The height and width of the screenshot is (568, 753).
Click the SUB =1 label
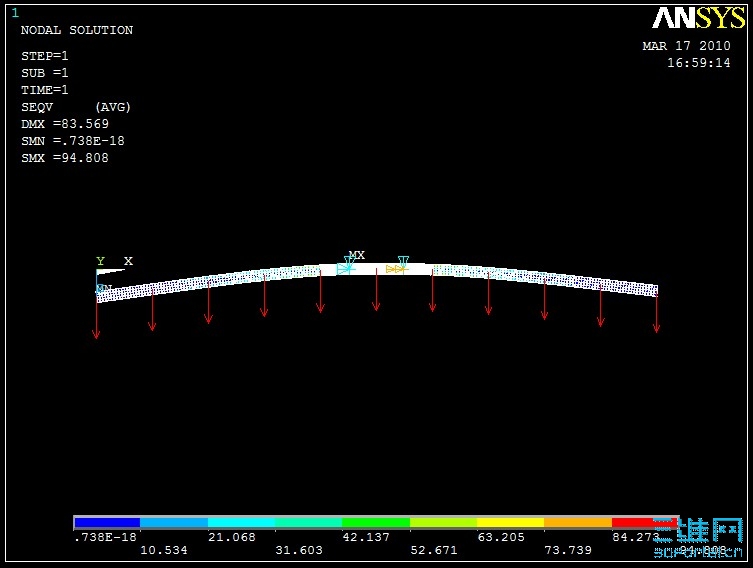tap(45, 73)
